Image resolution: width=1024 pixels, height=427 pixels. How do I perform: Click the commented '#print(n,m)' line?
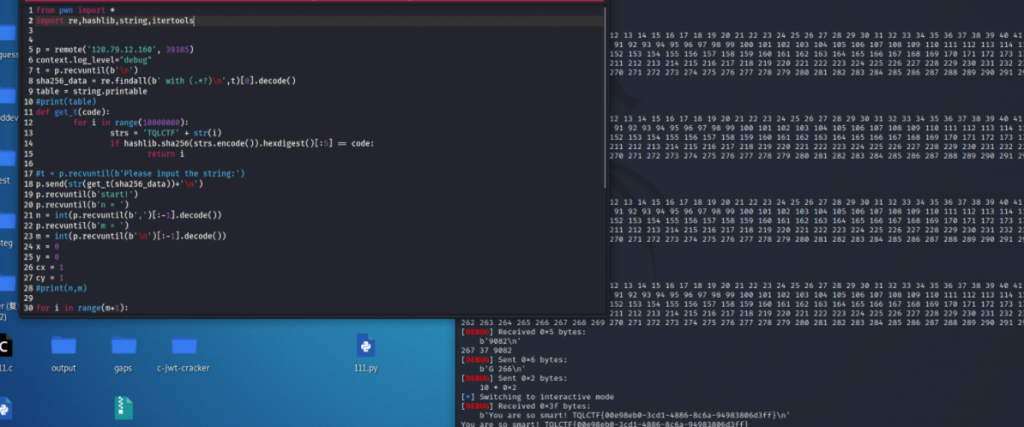click(x=62, y=288)
